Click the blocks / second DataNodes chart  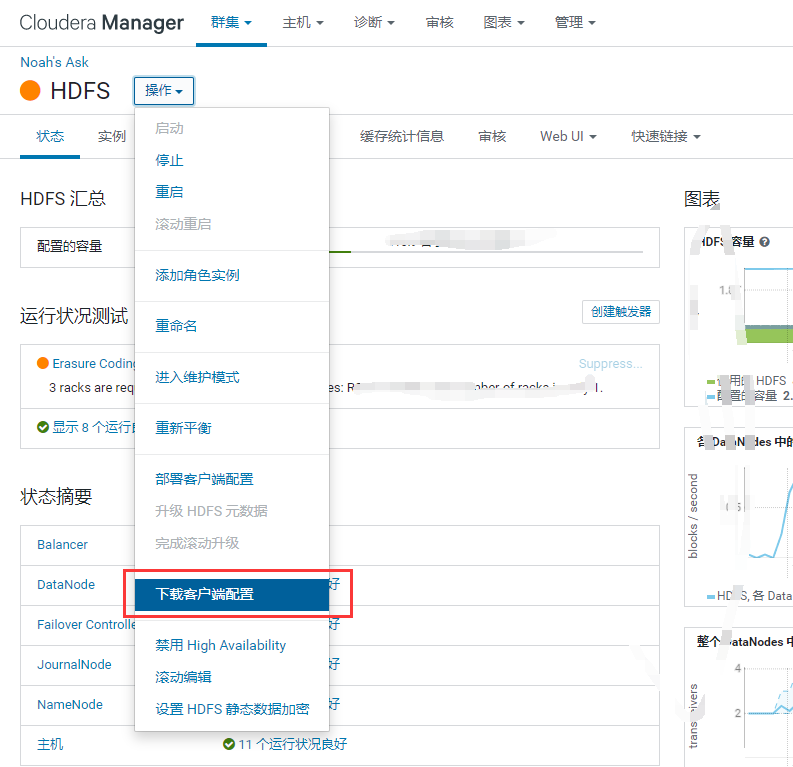739,517
